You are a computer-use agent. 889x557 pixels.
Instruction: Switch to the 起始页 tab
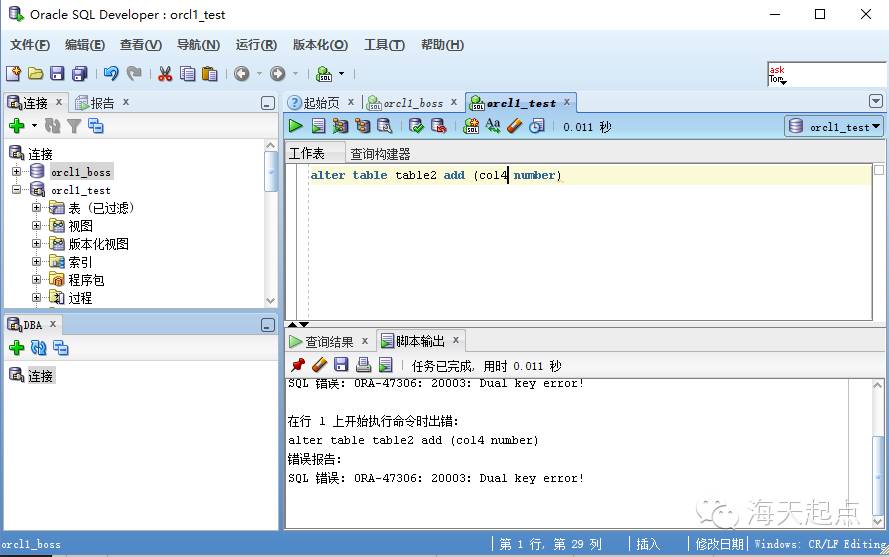coord(321,103)
